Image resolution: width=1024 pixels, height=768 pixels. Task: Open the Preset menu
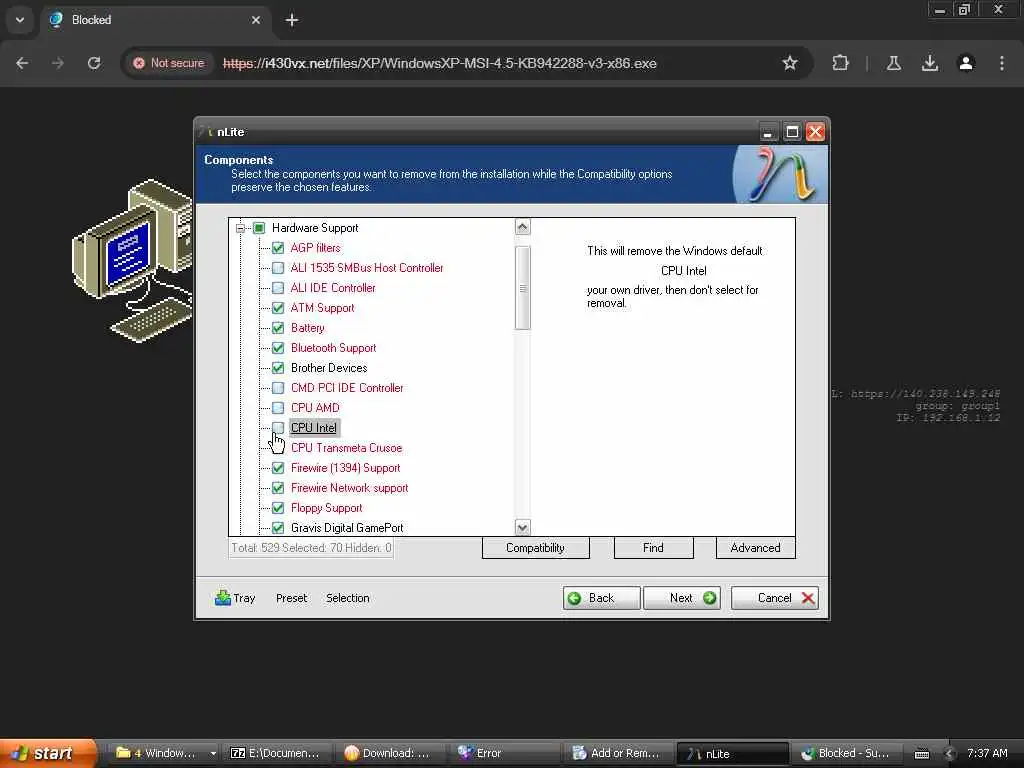click(291, 598)
